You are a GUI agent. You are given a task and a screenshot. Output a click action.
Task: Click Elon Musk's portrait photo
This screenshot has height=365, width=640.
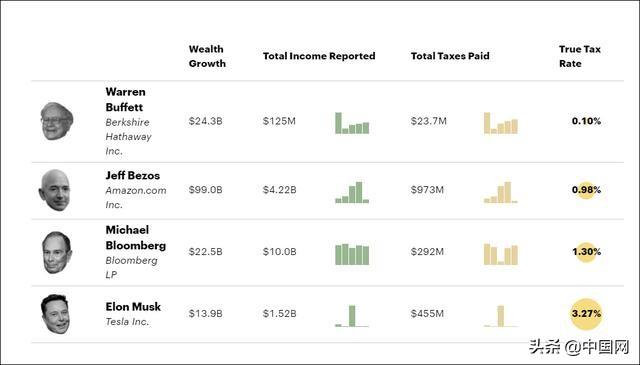point(55,314)
